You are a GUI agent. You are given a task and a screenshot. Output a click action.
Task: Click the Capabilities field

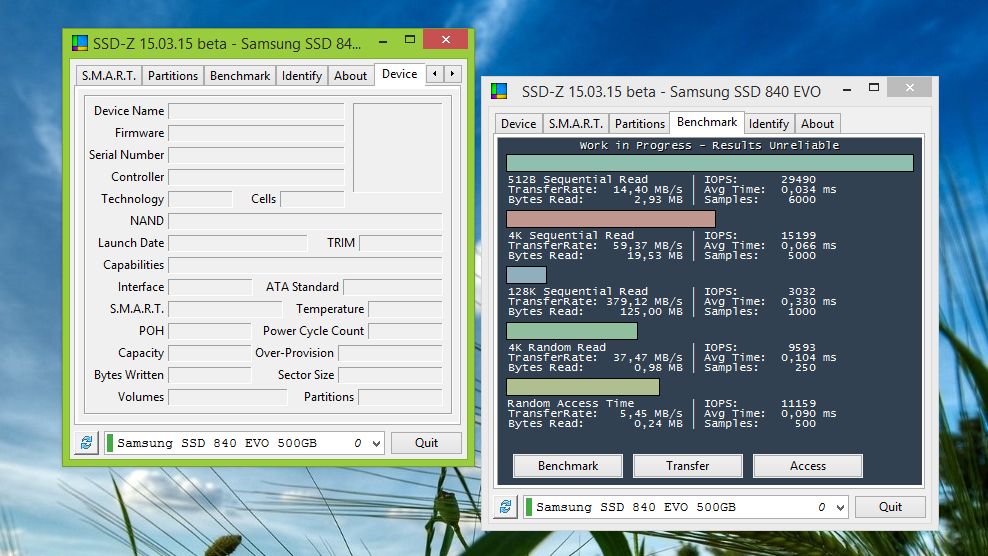305,265
